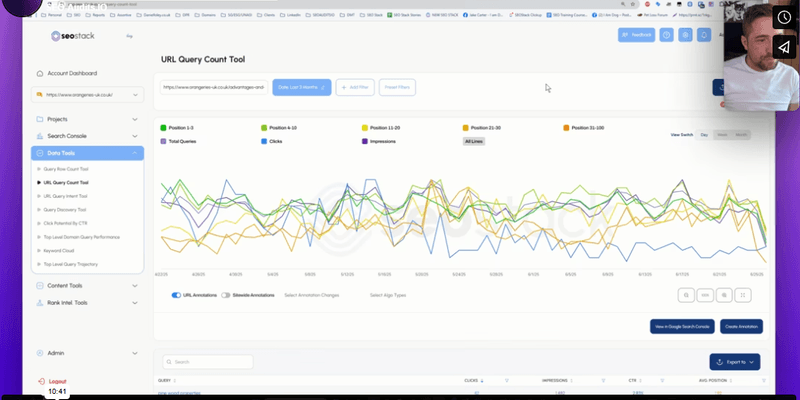Open Query Row Count Tool
The image size is (800, 400).
coord(66,169)
